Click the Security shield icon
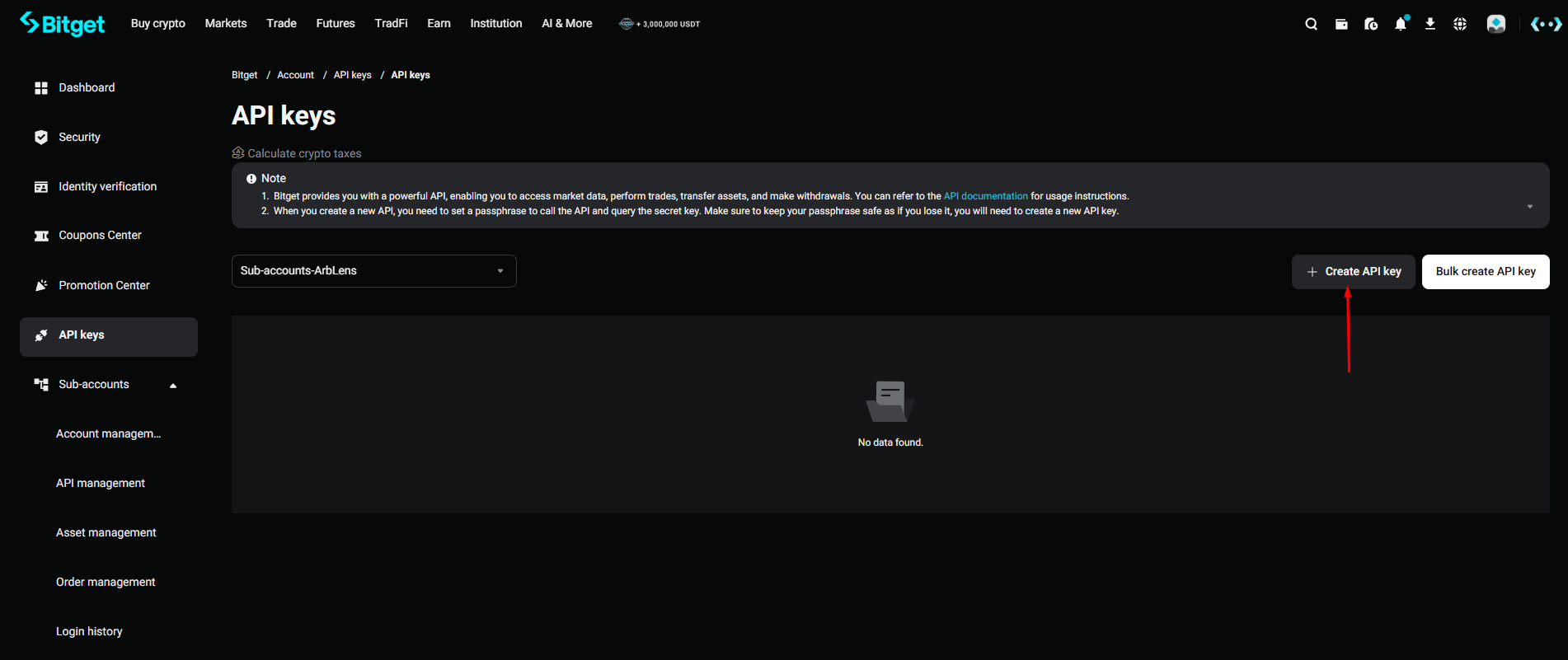This screenshot has height=660, width=1568. pyautogui.click(x=41, y=138)
